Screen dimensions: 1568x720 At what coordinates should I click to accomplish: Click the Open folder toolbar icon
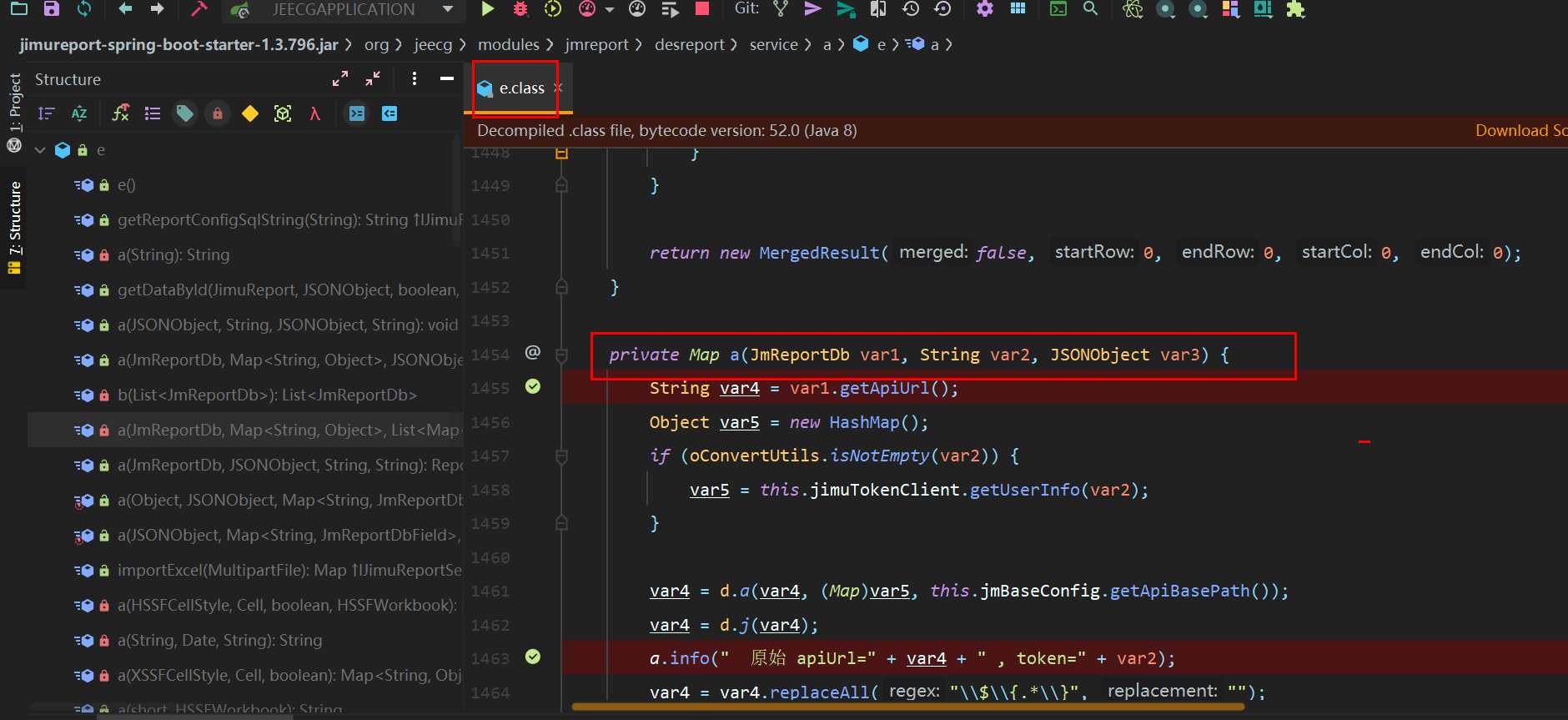18,9
